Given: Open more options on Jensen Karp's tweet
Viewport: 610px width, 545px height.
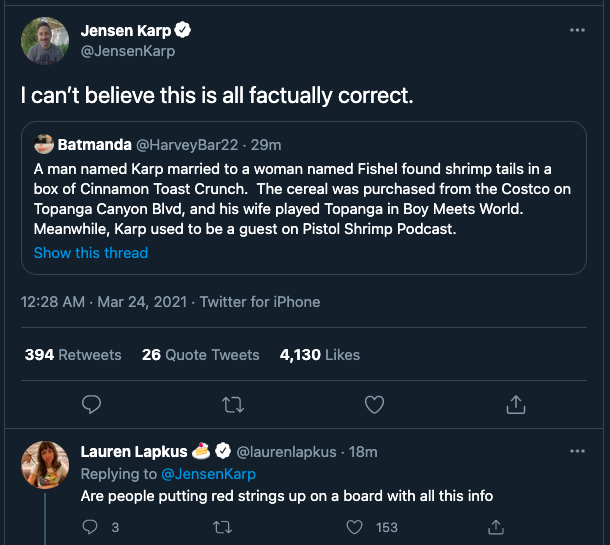Looking at the screenshot, I should pos(577,31).
